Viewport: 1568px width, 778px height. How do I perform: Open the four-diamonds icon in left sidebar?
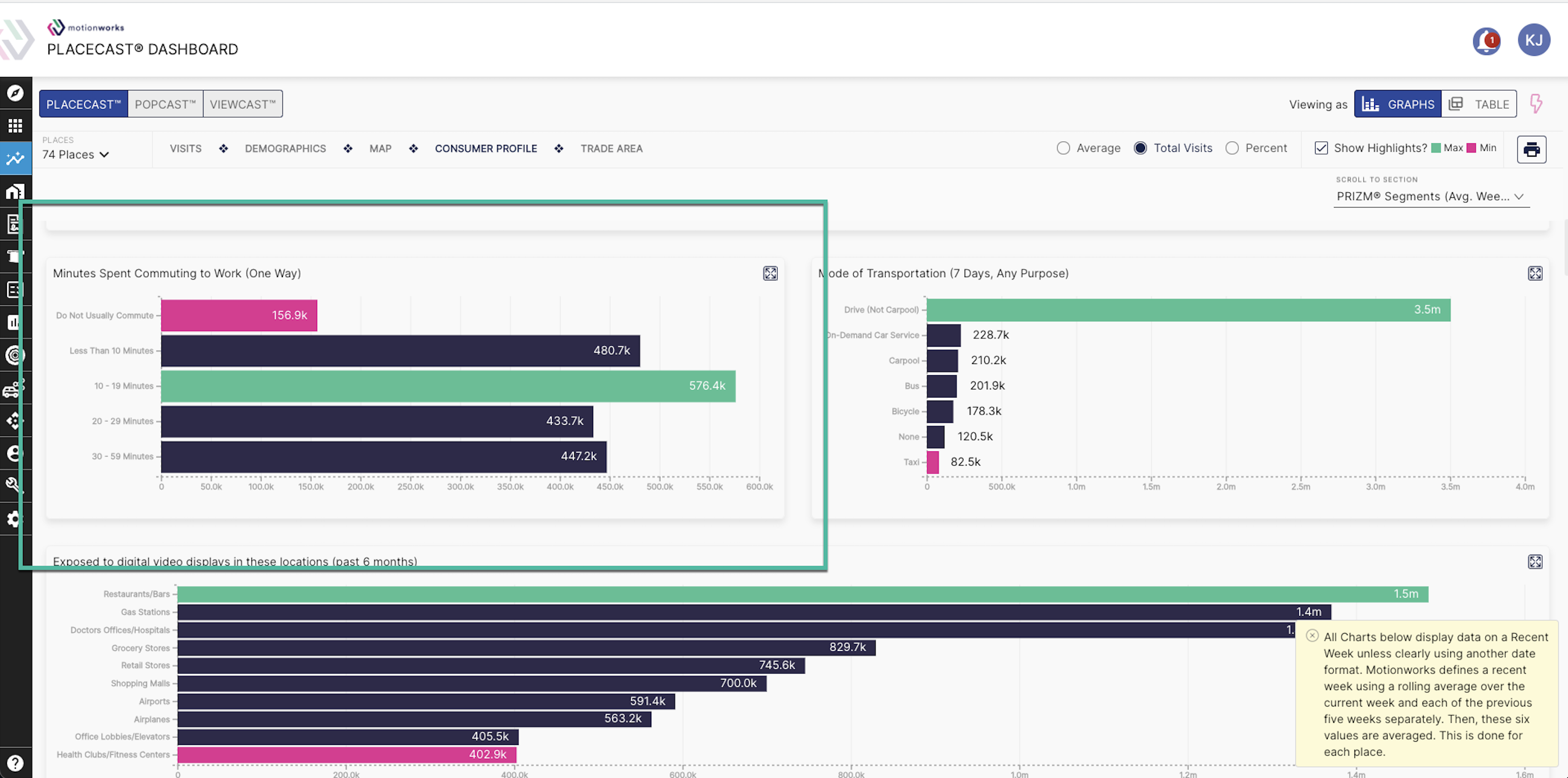pos(15,420)
